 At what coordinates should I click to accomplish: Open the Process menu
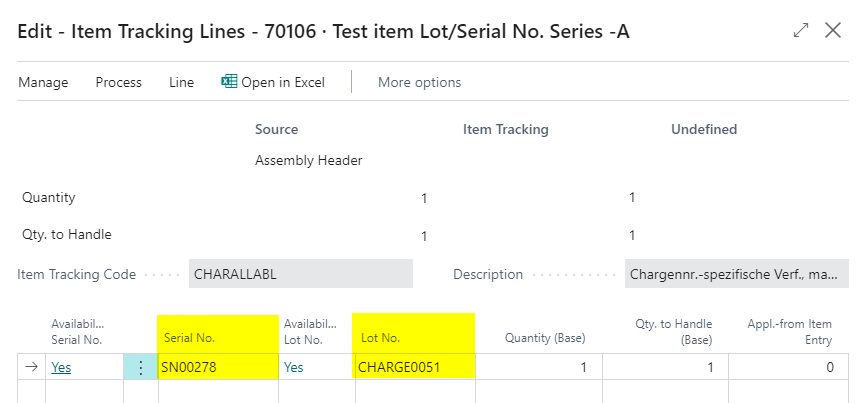pyautogui.click(x=119, y=82)
